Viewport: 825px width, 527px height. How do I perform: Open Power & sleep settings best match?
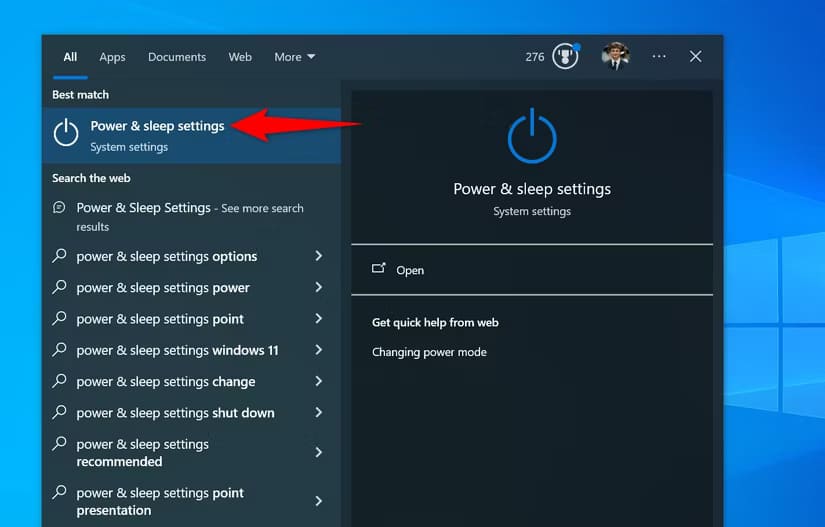pyautogui.click(x=192, y=135)
